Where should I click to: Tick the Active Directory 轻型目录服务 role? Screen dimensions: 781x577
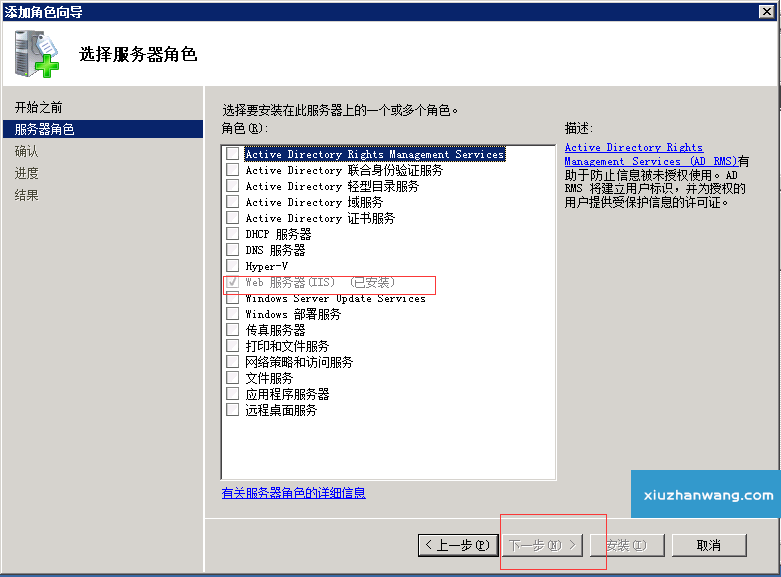click(x=233, y=186)
